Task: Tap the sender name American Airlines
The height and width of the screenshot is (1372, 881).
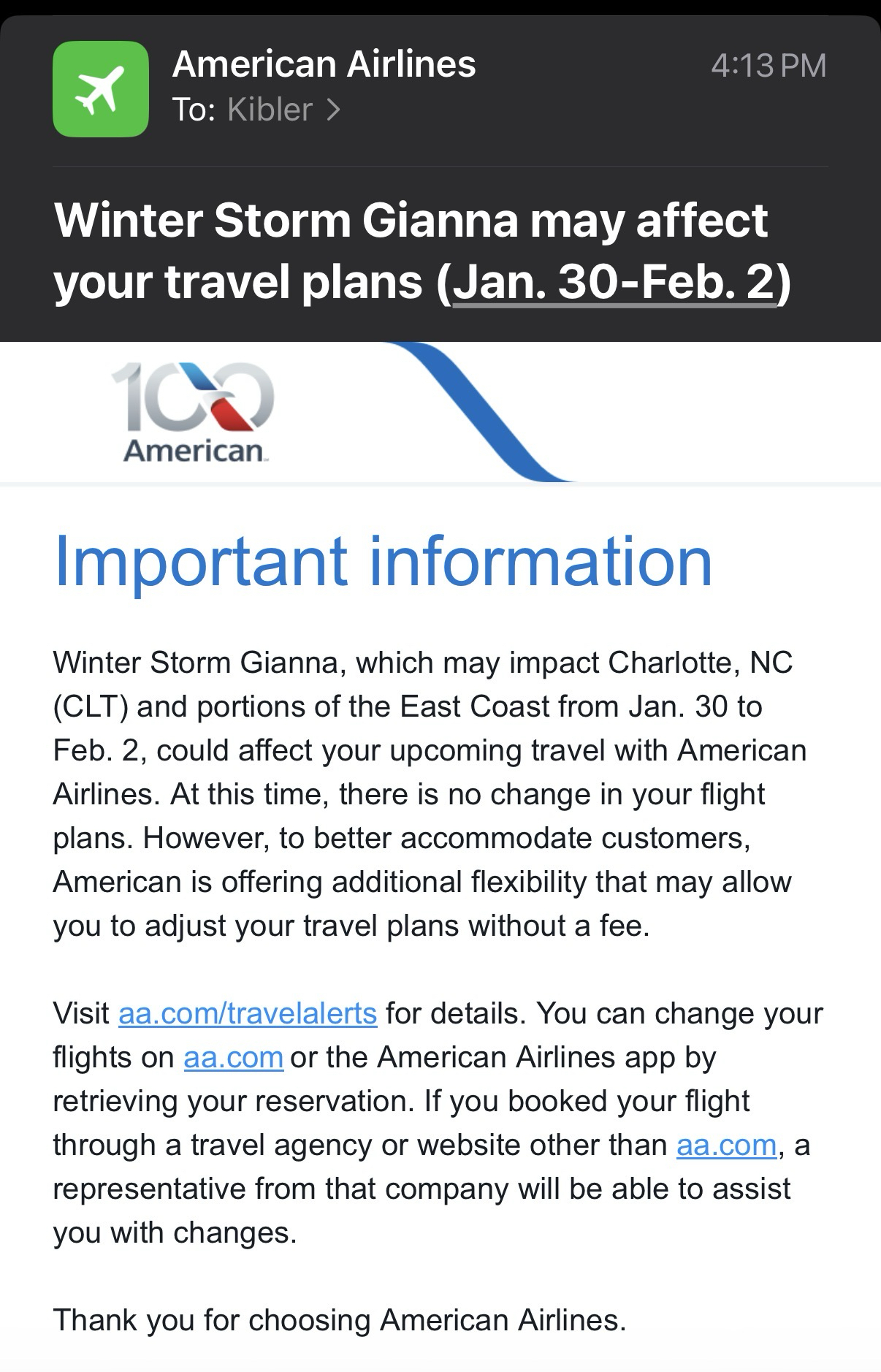Action: pos(324,64)
